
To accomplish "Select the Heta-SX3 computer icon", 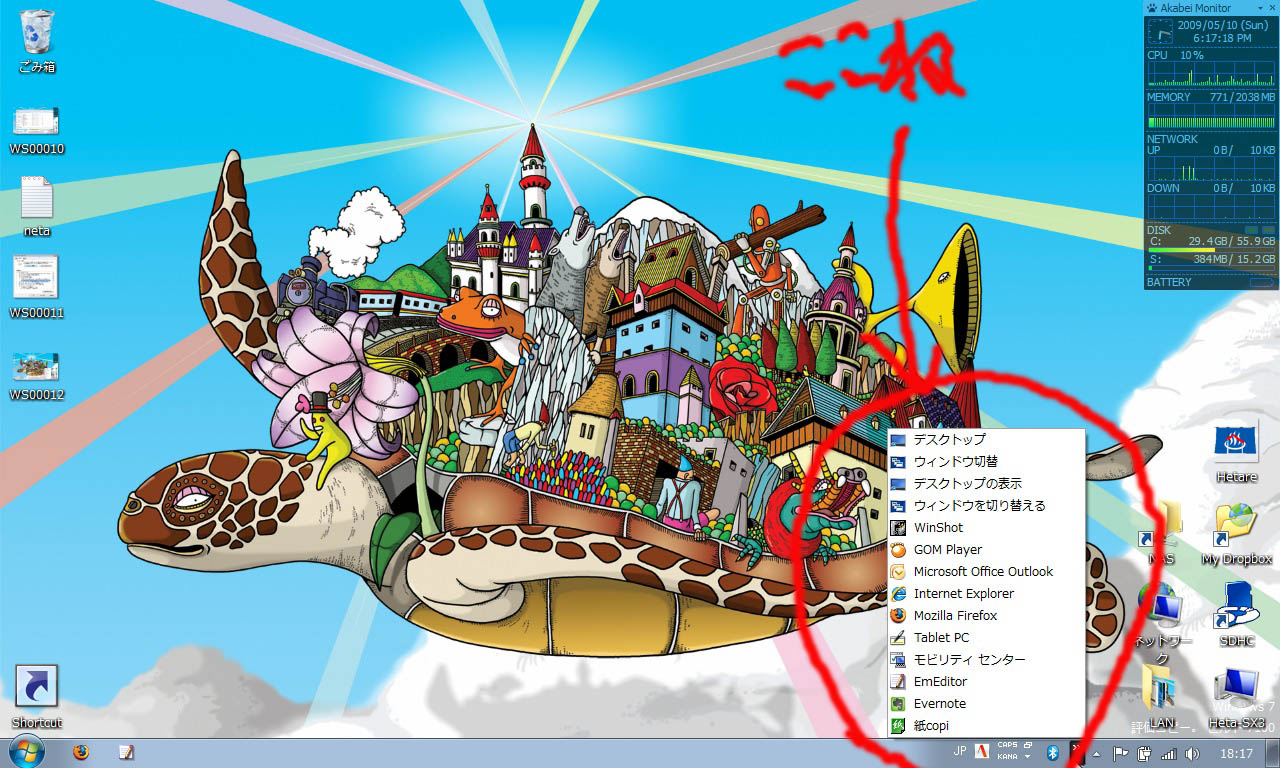I will coord(1236,697).
